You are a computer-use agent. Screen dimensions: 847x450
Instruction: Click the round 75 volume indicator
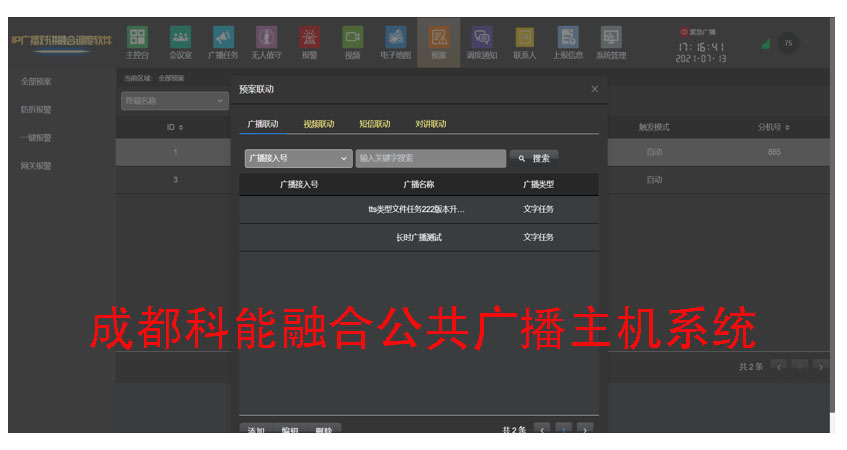coord(788,43)
